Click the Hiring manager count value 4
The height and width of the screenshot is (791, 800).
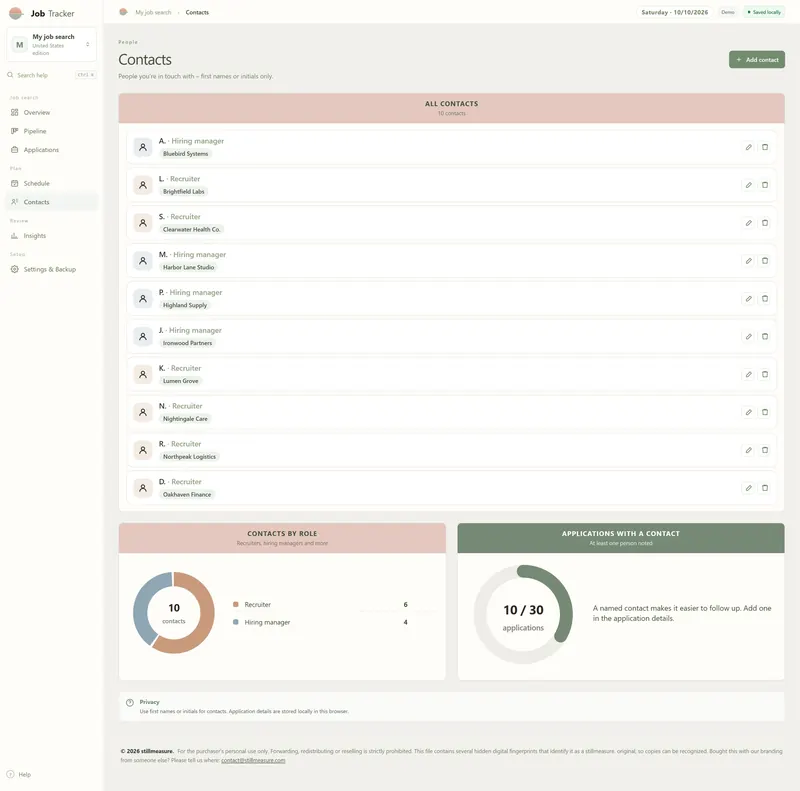point(406,622)
